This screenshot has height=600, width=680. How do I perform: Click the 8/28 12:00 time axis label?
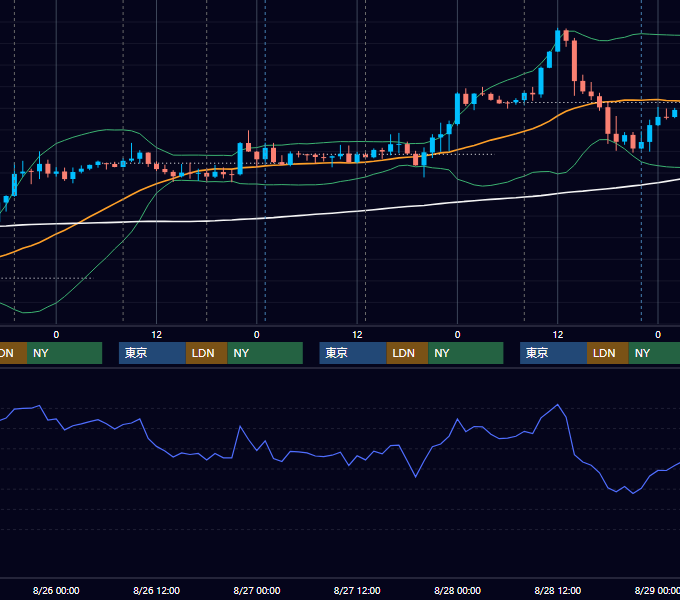point(558,590)
